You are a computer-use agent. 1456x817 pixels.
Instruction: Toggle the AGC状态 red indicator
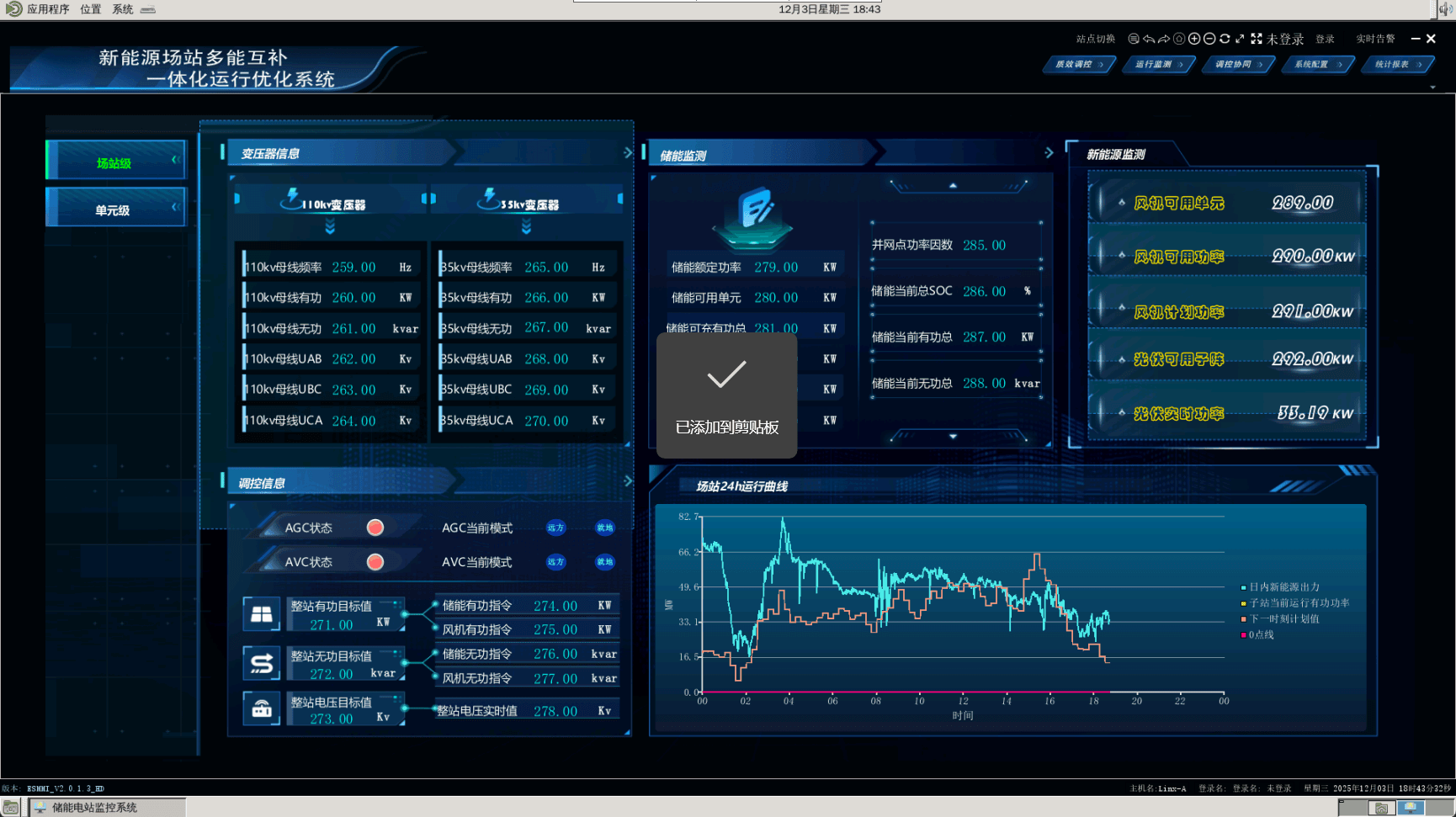[375, 528]
